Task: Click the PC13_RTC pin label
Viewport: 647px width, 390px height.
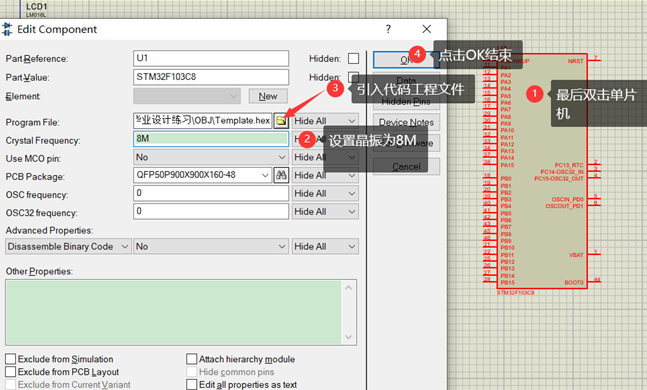Action: point(569,165)
